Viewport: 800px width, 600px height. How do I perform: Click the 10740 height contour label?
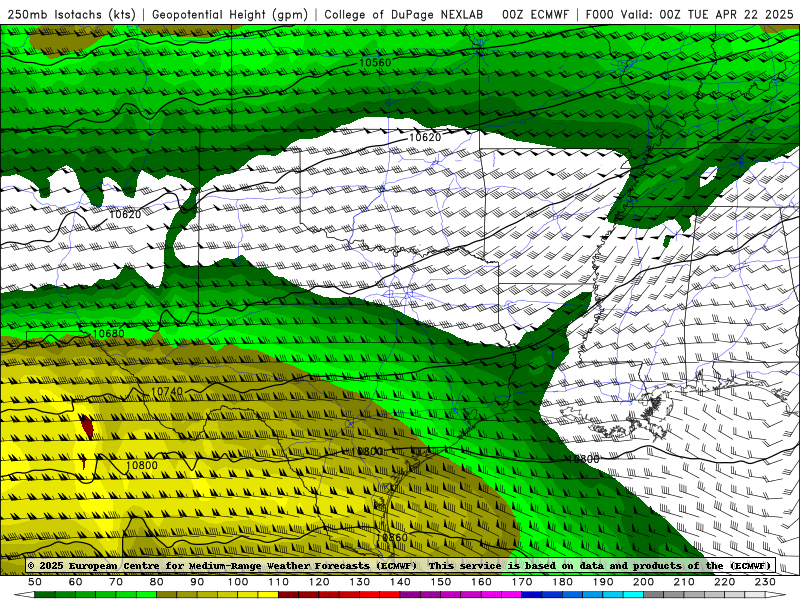(x=167, y=392)
